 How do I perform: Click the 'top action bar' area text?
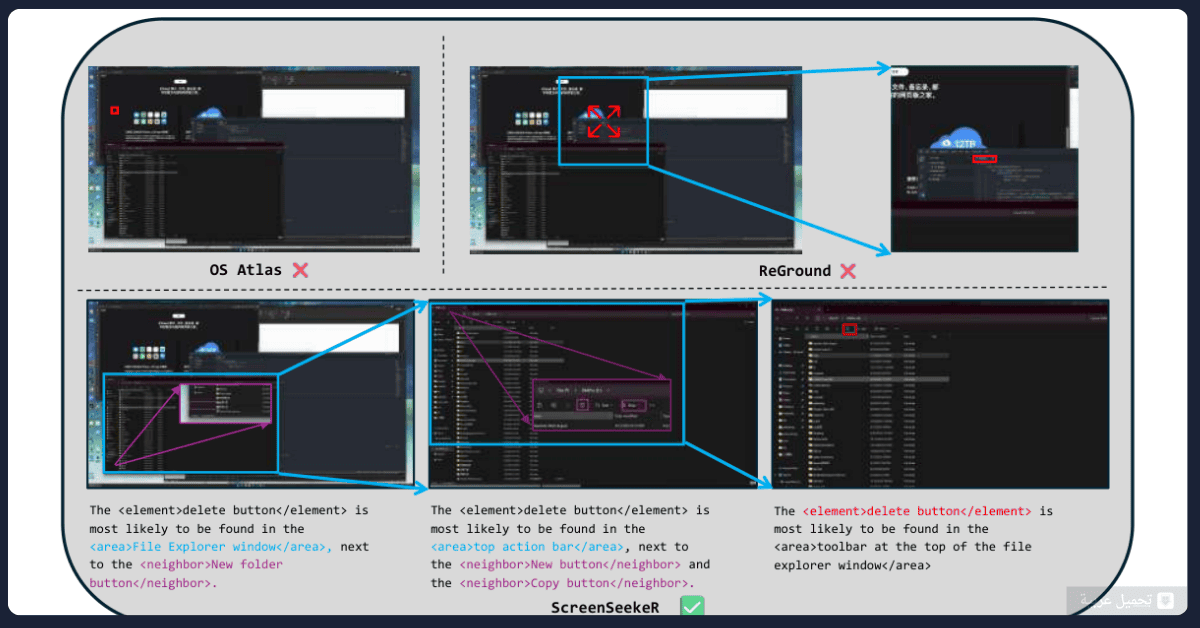528,546
